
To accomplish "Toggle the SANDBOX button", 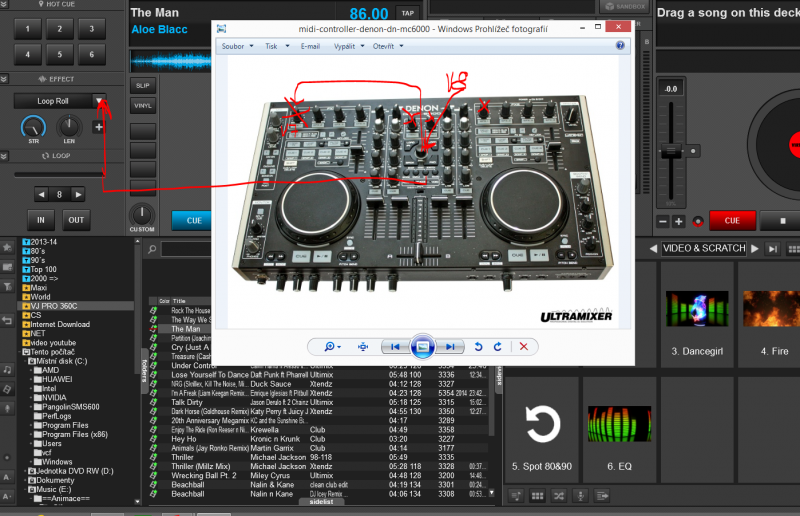I will tap(626, 7).
